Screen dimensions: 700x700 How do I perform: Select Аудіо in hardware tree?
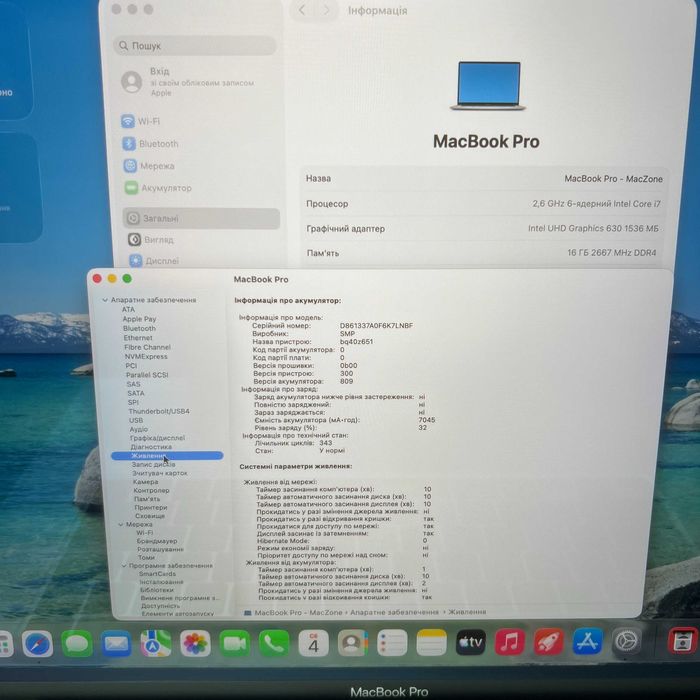[x=139, y=429]
